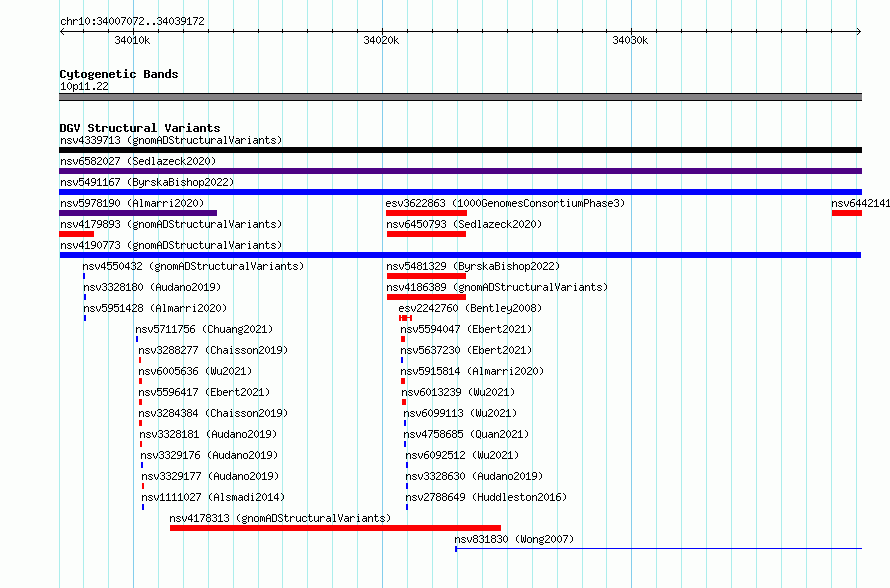Open nsv4550432 (gnomADStructuralVariants) label
This screenshot has width=890, height=588.
[193, 266]
